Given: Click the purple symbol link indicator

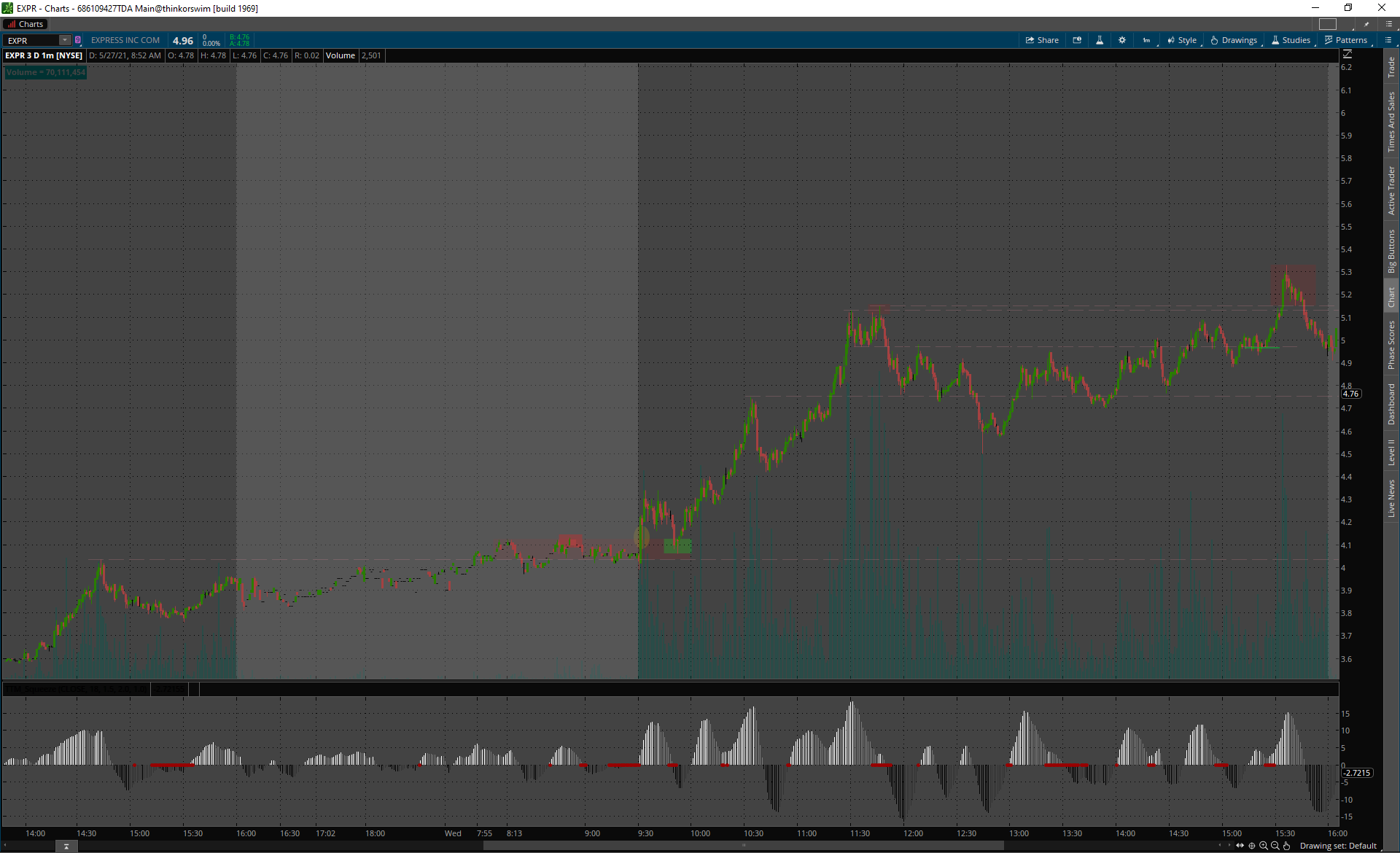Looking at the screenshot, I should click(x=78, y=40).
